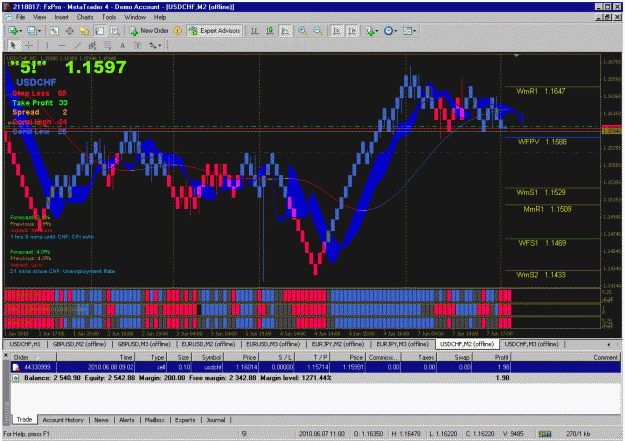The height and width of the screenshot is (441, 625).
Task: Toggle the Data Window panel
Action: (x=70, y=31)
